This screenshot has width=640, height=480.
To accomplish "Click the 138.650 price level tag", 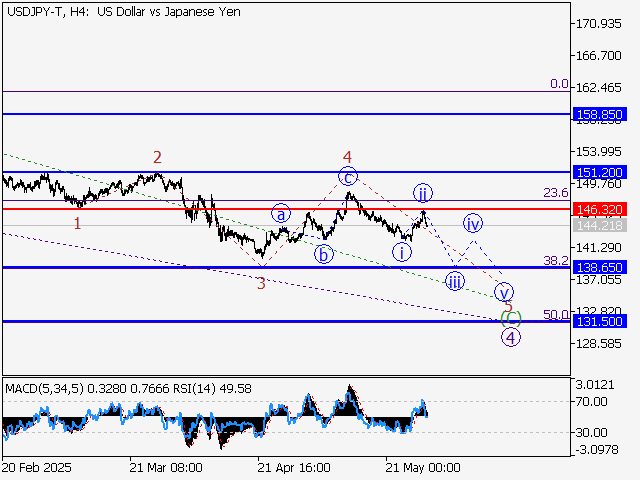I will click(x=600, y=267).
